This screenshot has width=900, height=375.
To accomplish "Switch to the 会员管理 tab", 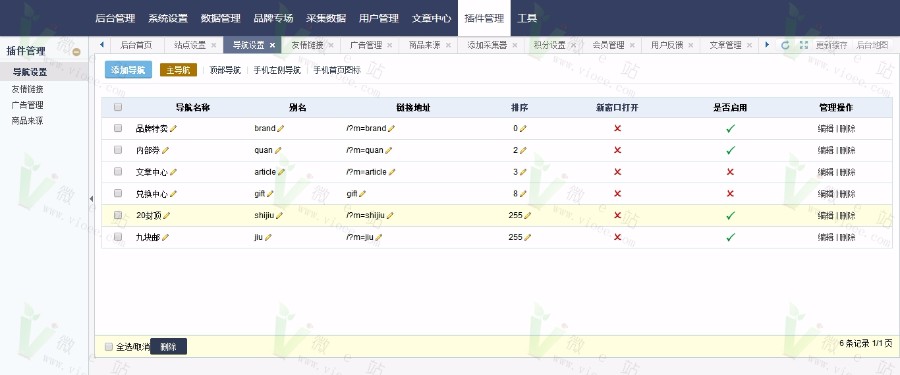I will (x=608, y=45).
